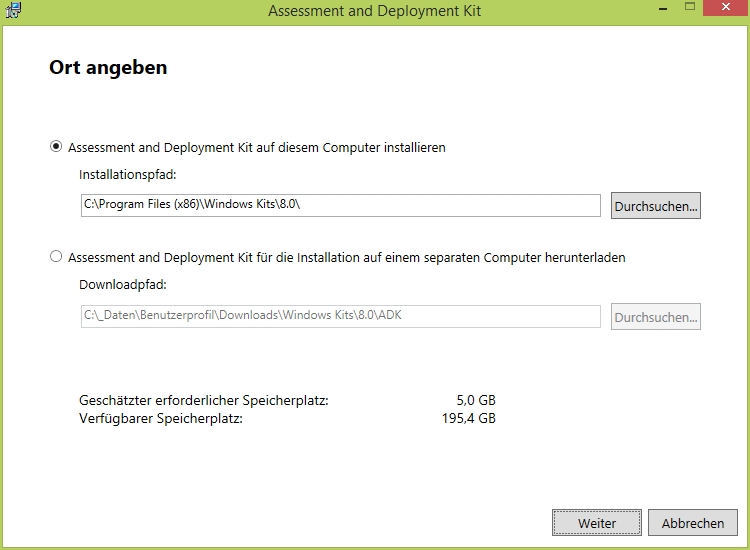Click the Installationspfad text field
750x550 pixels.
pos(341,205)
